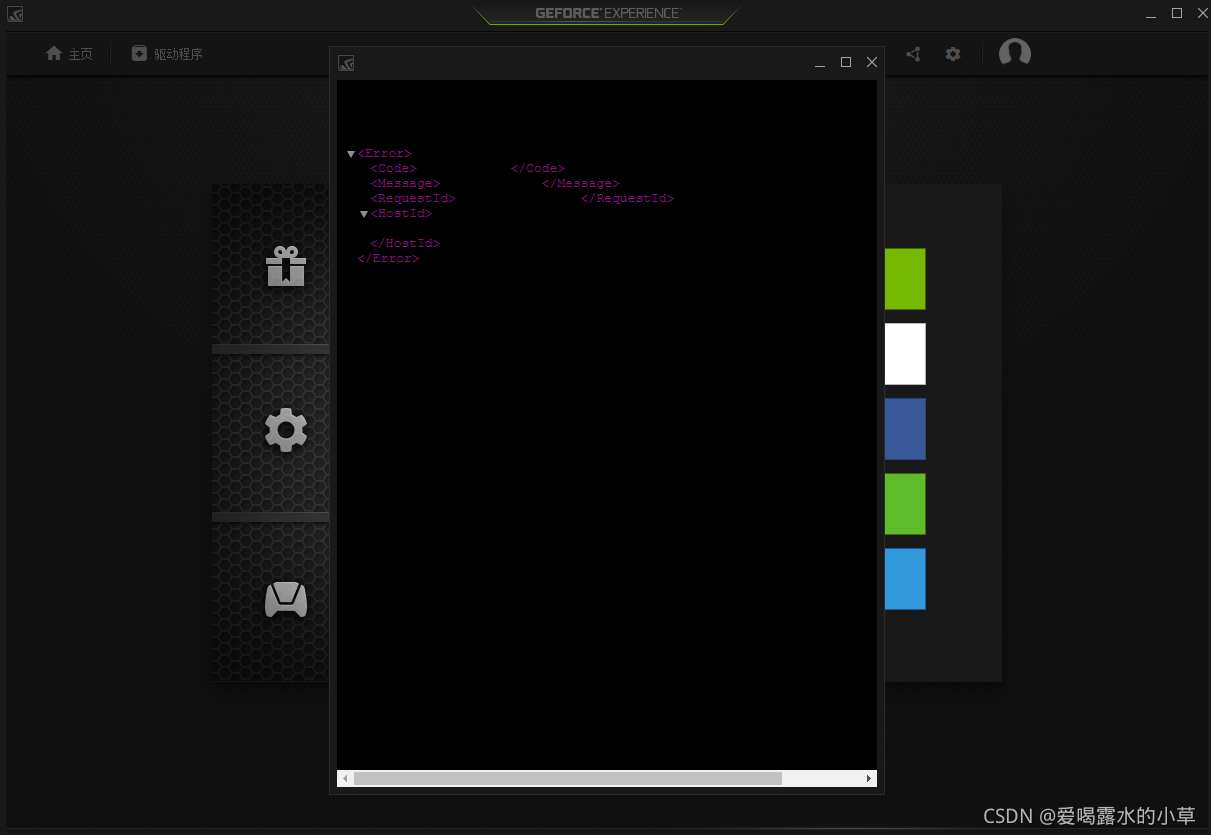
Task: Click the closing Error tag
Action: click(388, 259)
